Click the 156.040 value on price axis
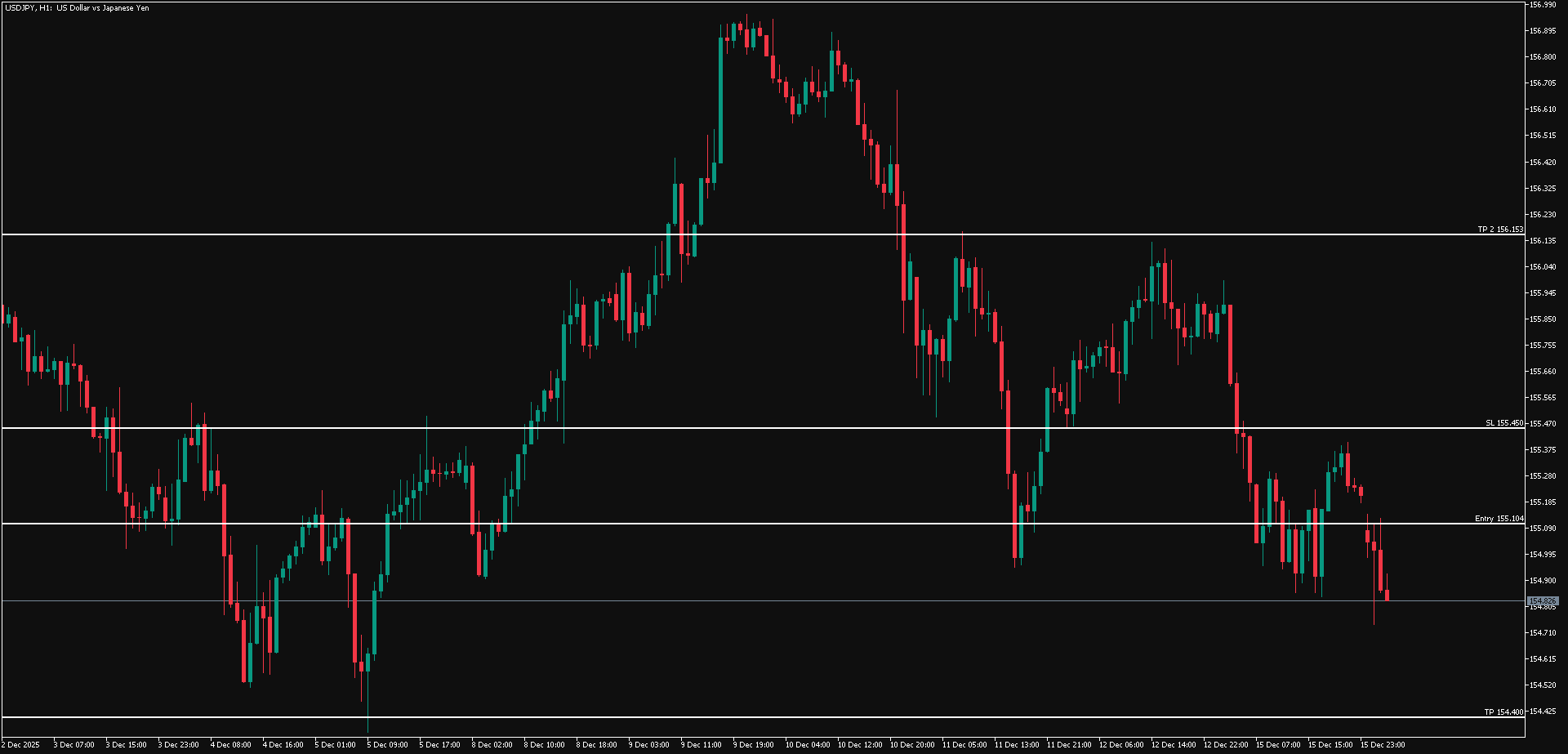 click(x=1543, y=267)
